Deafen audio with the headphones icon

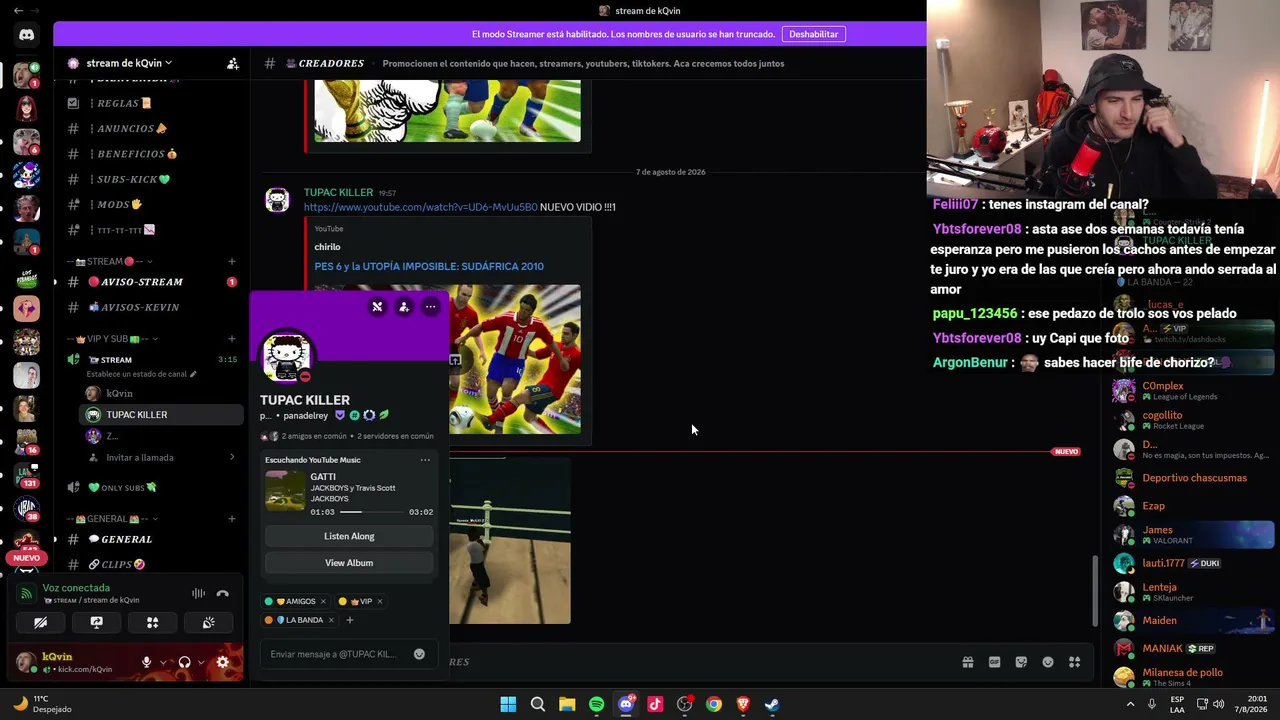tap(184, 662)
